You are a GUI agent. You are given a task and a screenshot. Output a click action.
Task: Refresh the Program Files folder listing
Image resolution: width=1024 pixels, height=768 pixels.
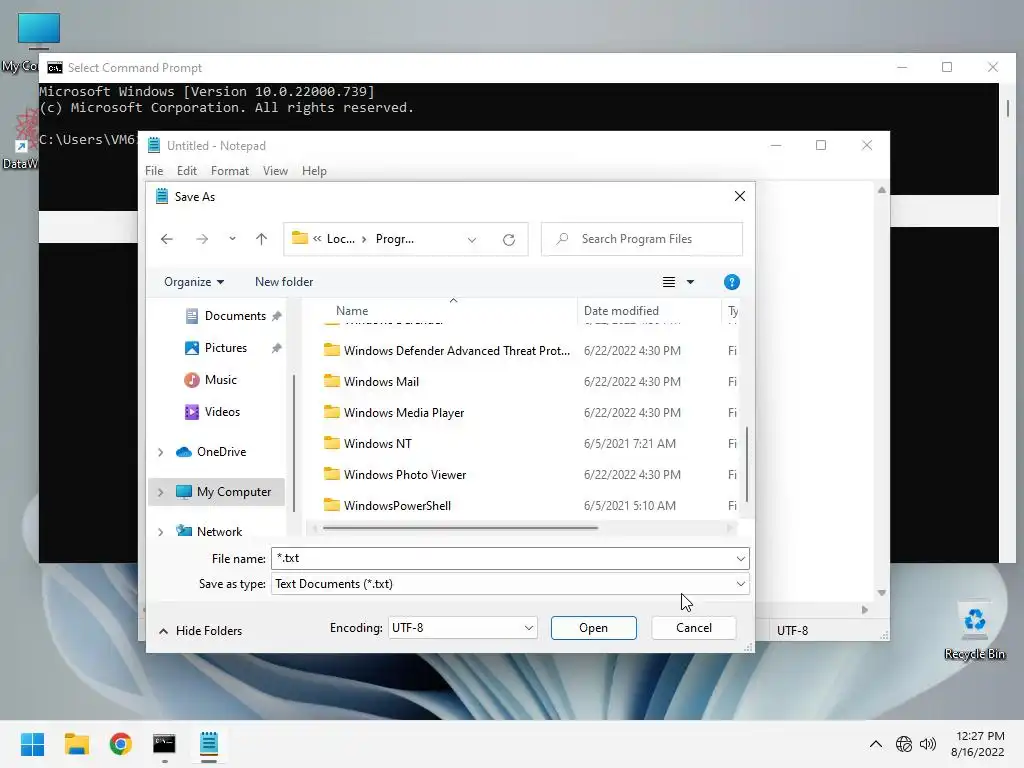[x=509, y=239]
